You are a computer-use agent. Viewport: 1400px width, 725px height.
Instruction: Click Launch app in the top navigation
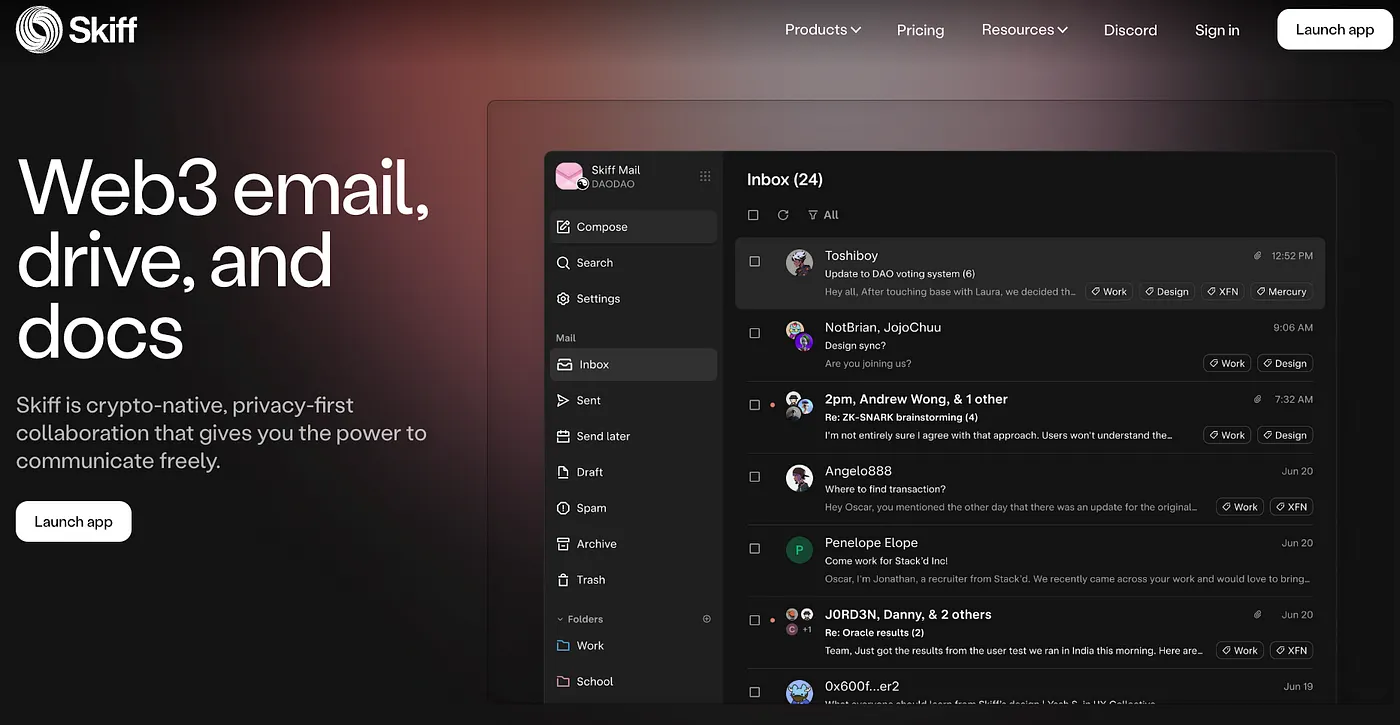[x=1334, y=29]
